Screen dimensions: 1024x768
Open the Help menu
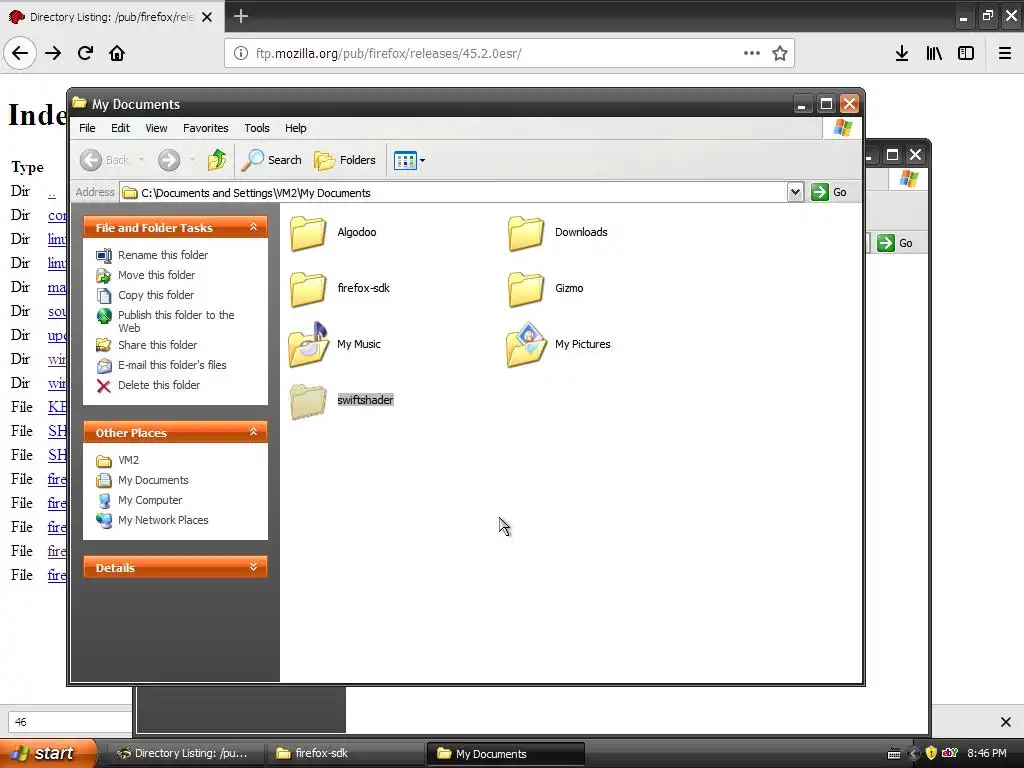[x=295, y=128]
